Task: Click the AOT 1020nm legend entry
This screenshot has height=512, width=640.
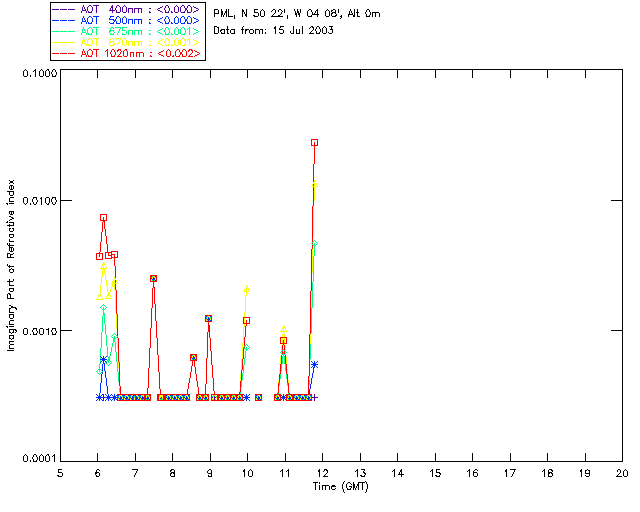Action: click(127, 53)
